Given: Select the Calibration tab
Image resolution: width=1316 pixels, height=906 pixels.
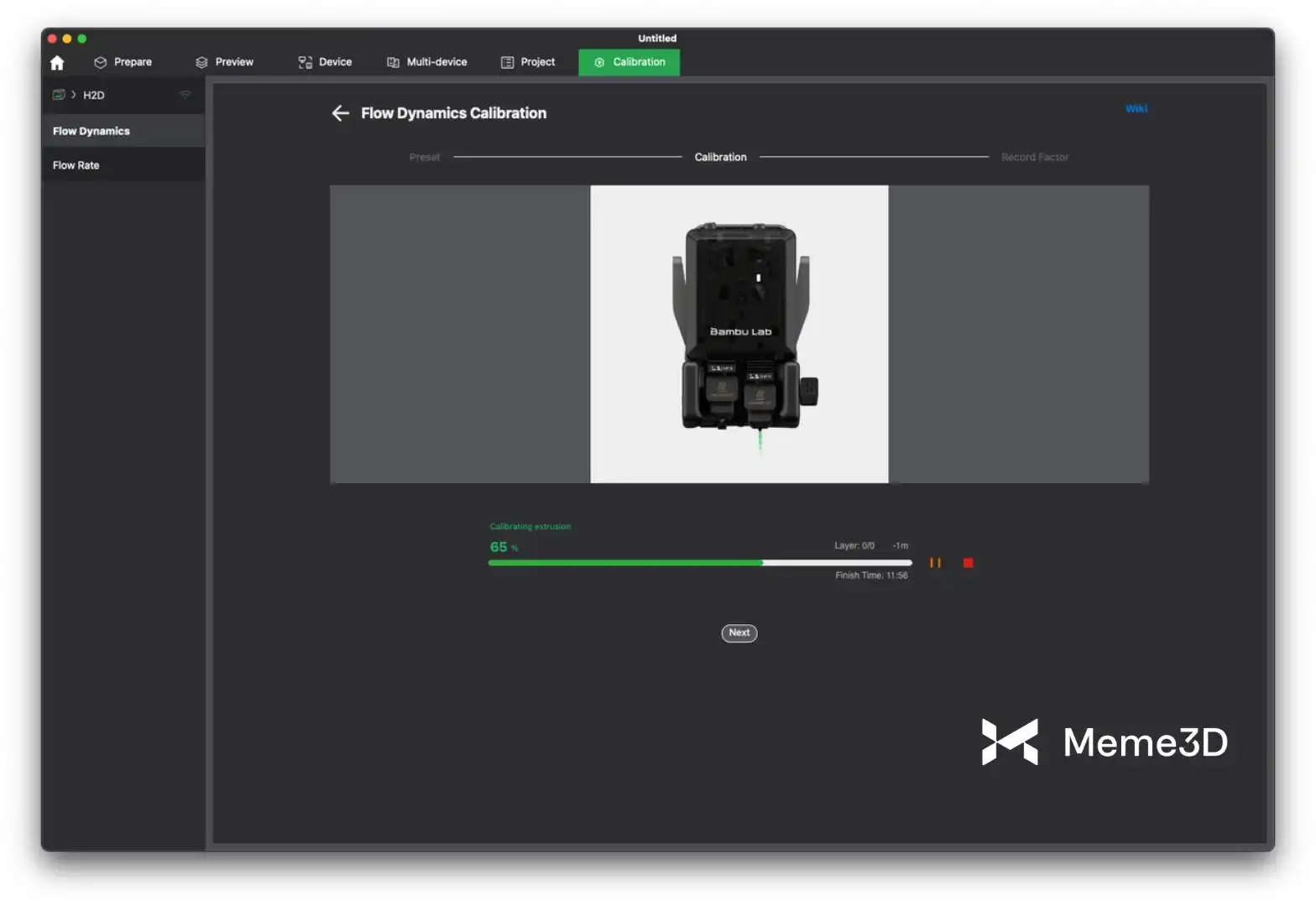Looking at the screenshot, I should (629, 62).
